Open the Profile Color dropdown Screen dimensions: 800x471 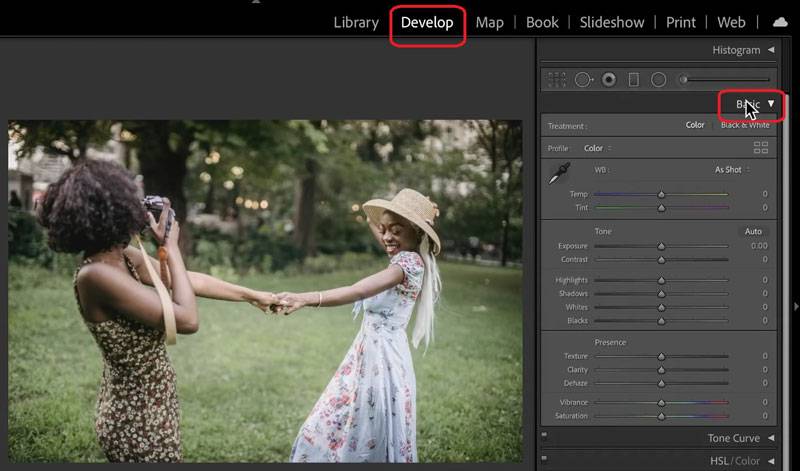597,148
